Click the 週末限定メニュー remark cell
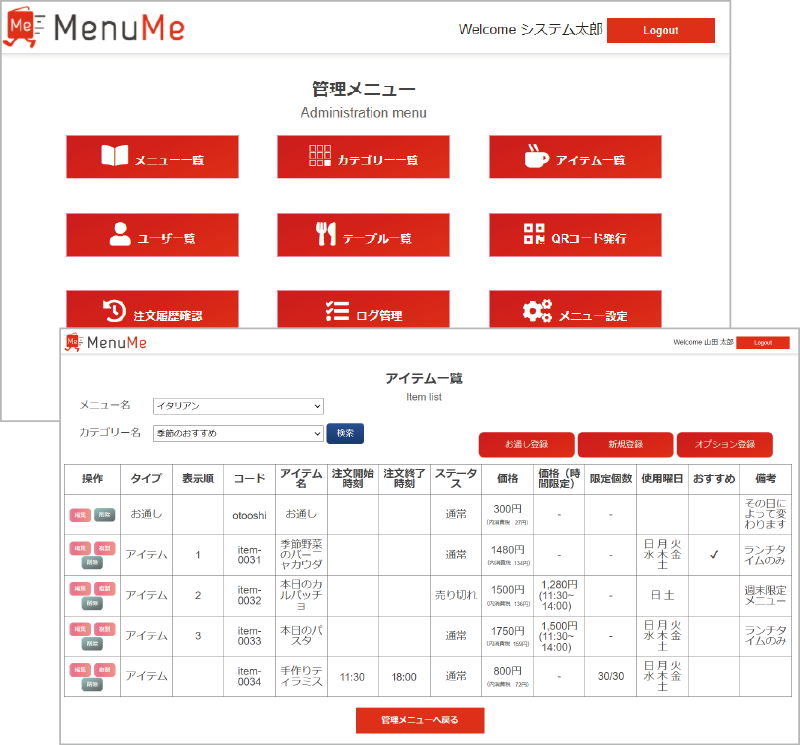The image size is (800, 745). pos(765,595)
